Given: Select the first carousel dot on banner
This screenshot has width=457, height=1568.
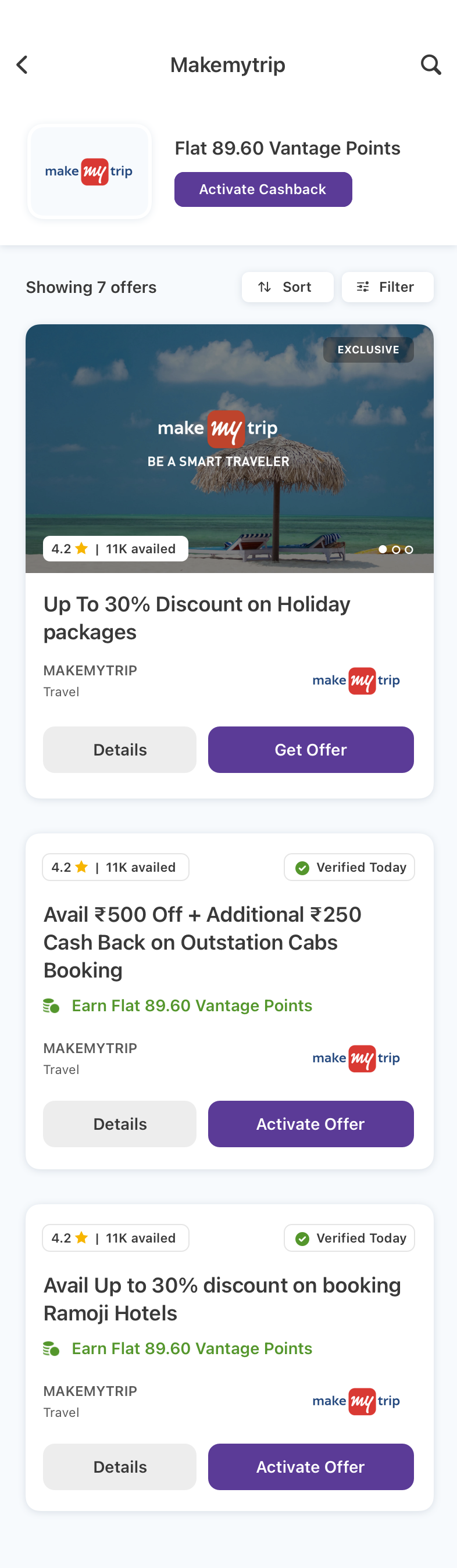Looking at the screenshot, I should (383, 550).
